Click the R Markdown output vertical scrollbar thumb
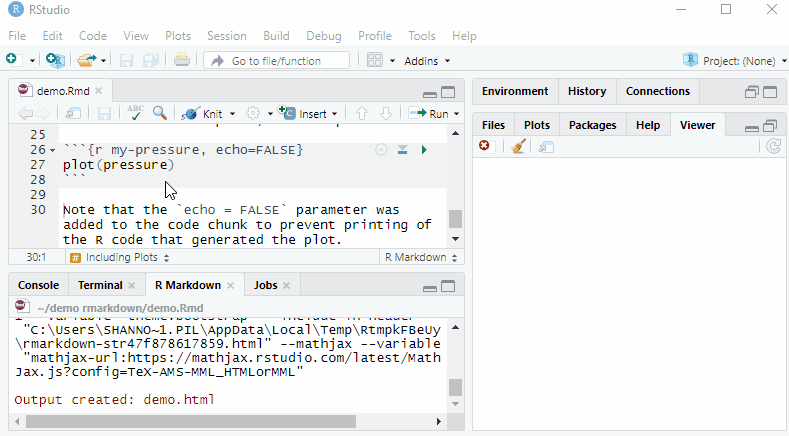This screenshot has height=436, width=789. click(455, 388)
